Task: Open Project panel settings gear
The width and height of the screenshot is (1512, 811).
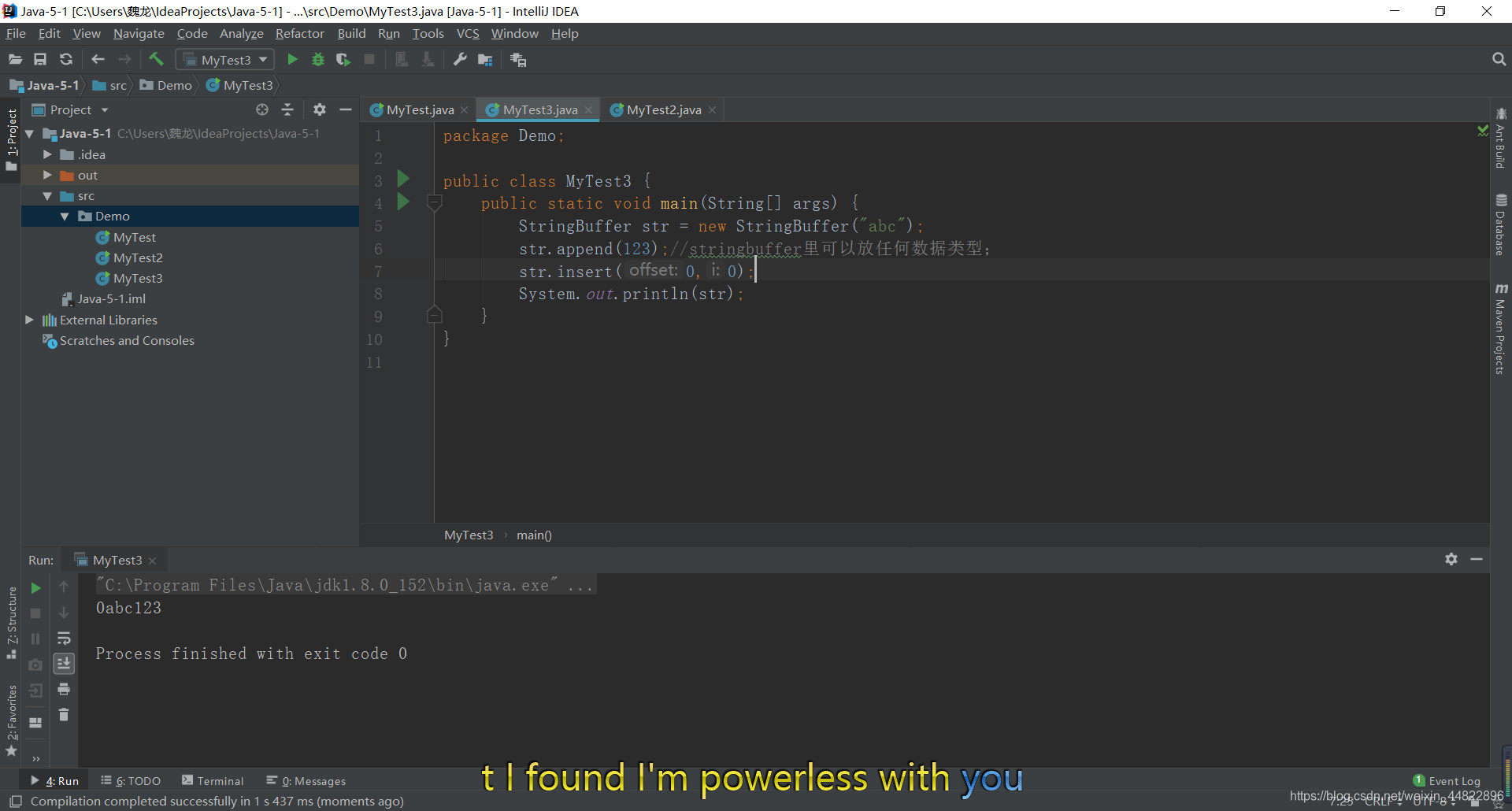Action: click(319, 110)
